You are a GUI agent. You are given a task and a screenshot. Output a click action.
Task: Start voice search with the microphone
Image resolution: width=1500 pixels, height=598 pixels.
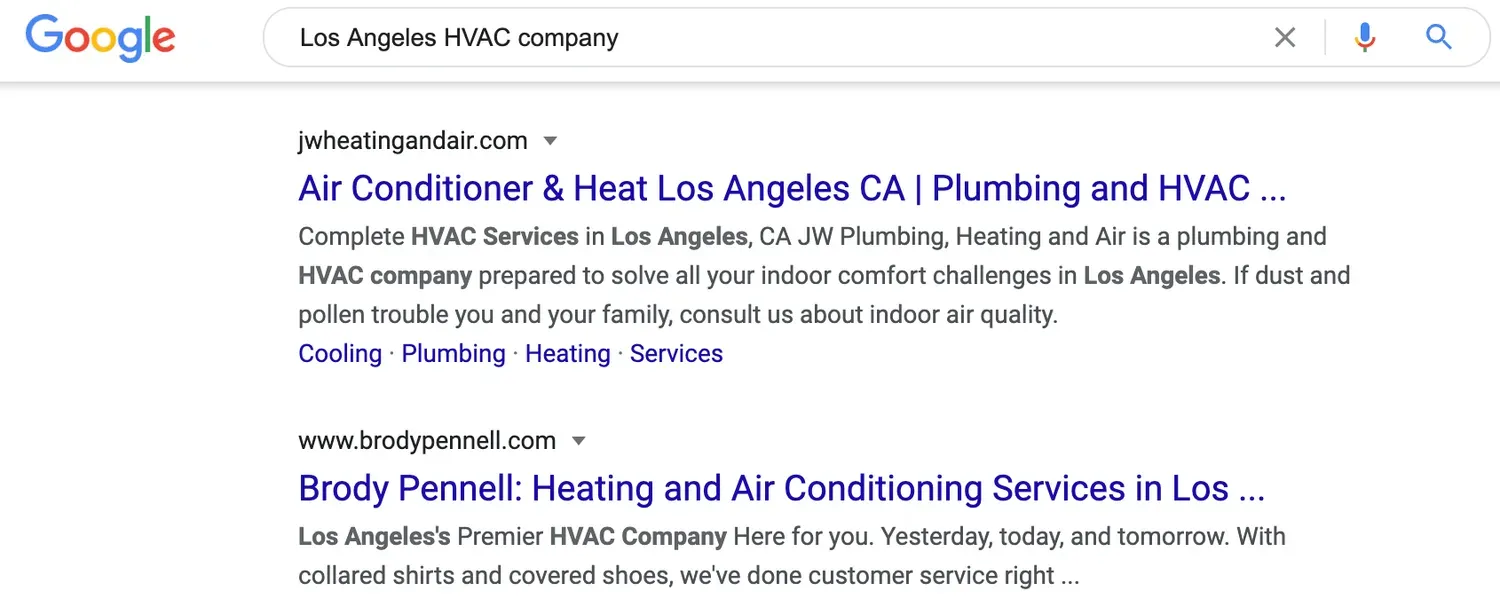tap(1364, 38)
